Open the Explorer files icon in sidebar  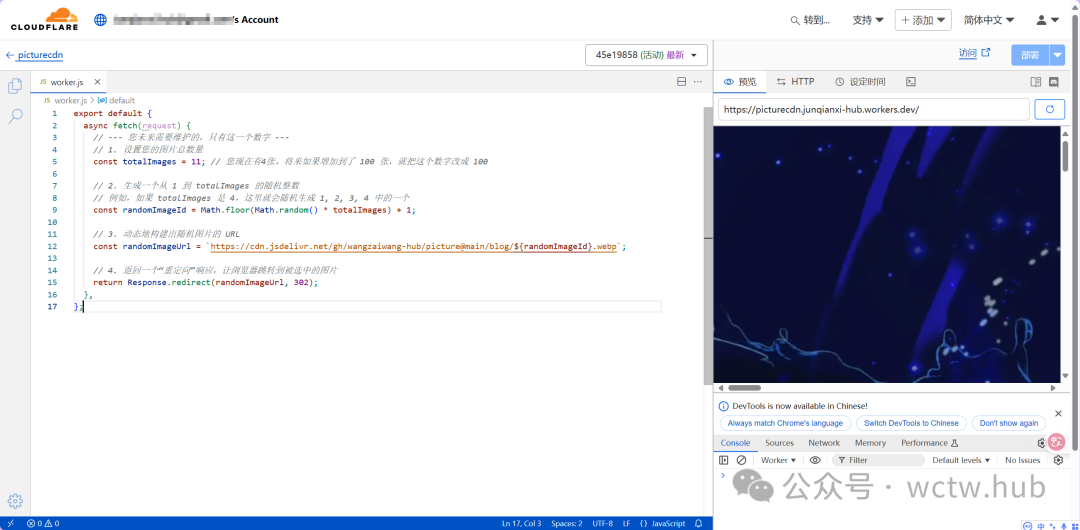(15, 86)
